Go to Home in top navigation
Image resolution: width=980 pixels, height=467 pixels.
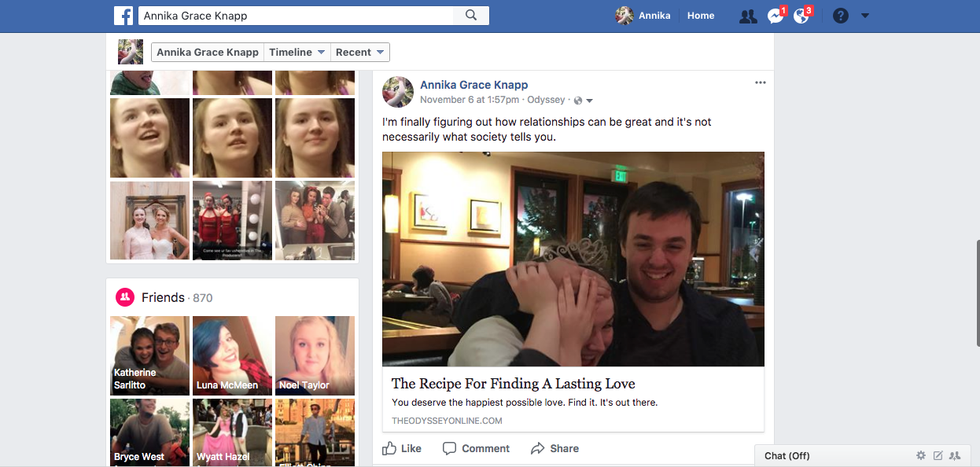701,16
